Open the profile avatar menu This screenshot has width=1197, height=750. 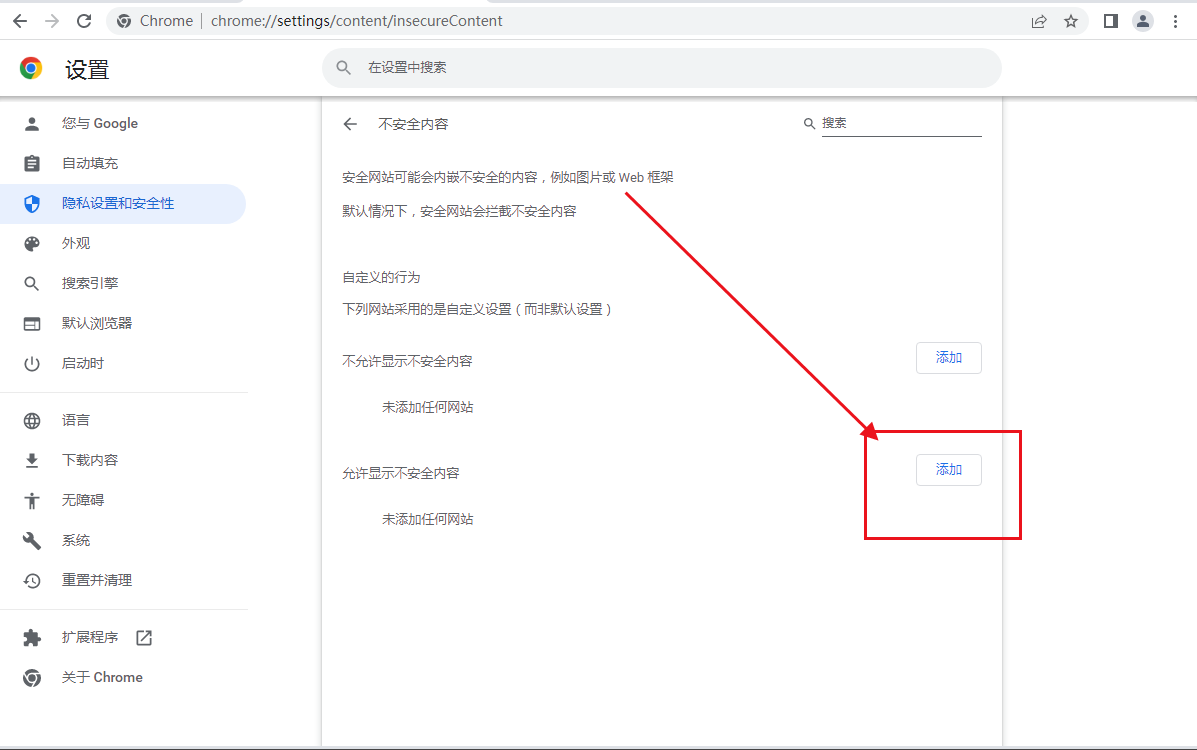pos(1143,21)
